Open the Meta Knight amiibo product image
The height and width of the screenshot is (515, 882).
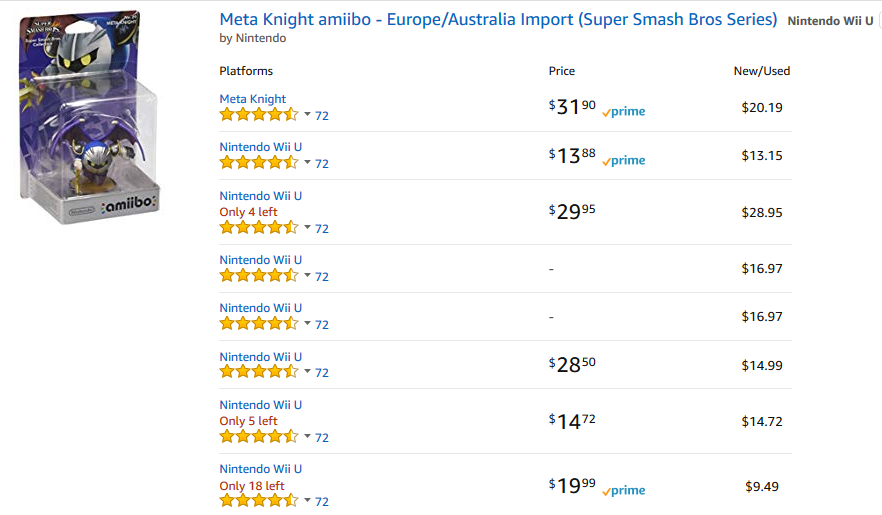coord(89,116)
